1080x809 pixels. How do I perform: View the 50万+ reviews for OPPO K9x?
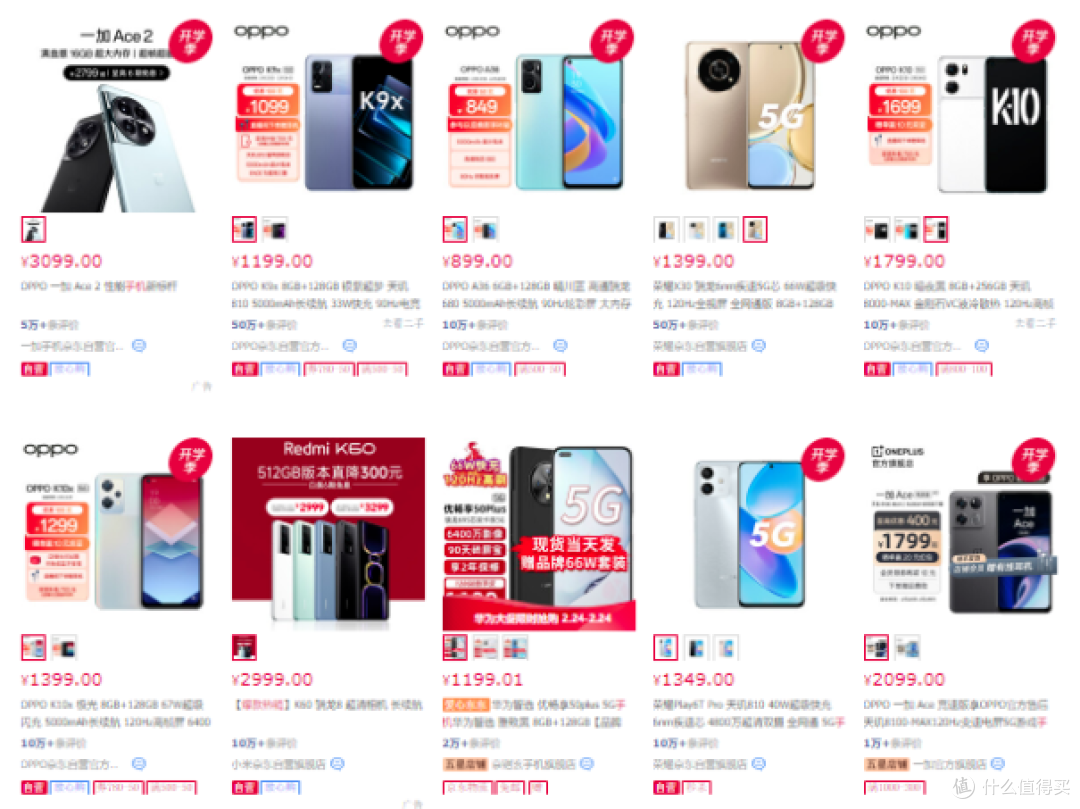(x=263, y=325)
